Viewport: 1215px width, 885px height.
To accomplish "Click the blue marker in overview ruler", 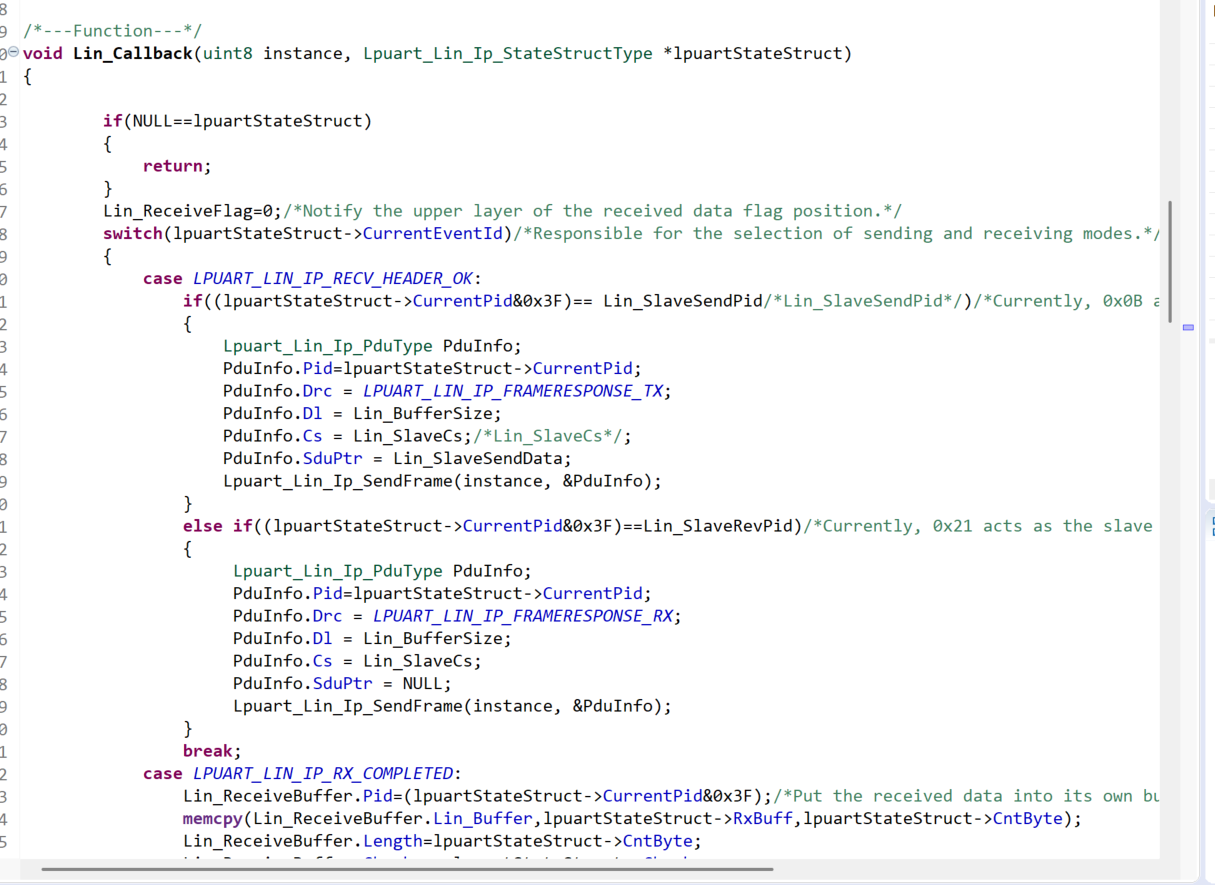I will [1188, 327].
